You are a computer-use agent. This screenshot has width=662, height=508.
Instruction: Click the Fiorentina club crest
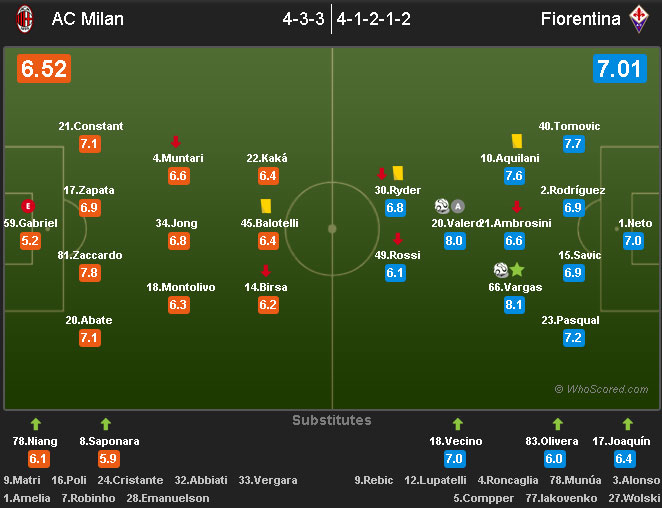pyautogui.click(x=638, y=19)
